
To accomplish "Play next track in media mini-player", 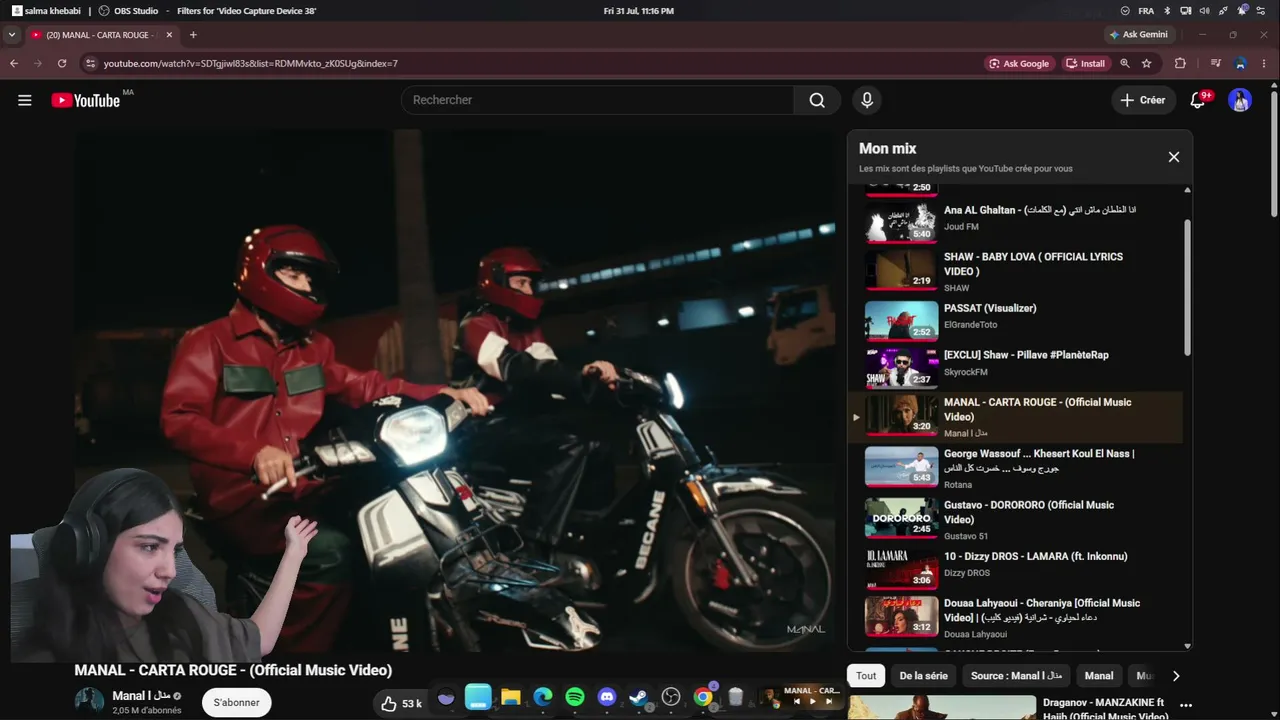I will [830, 702].
